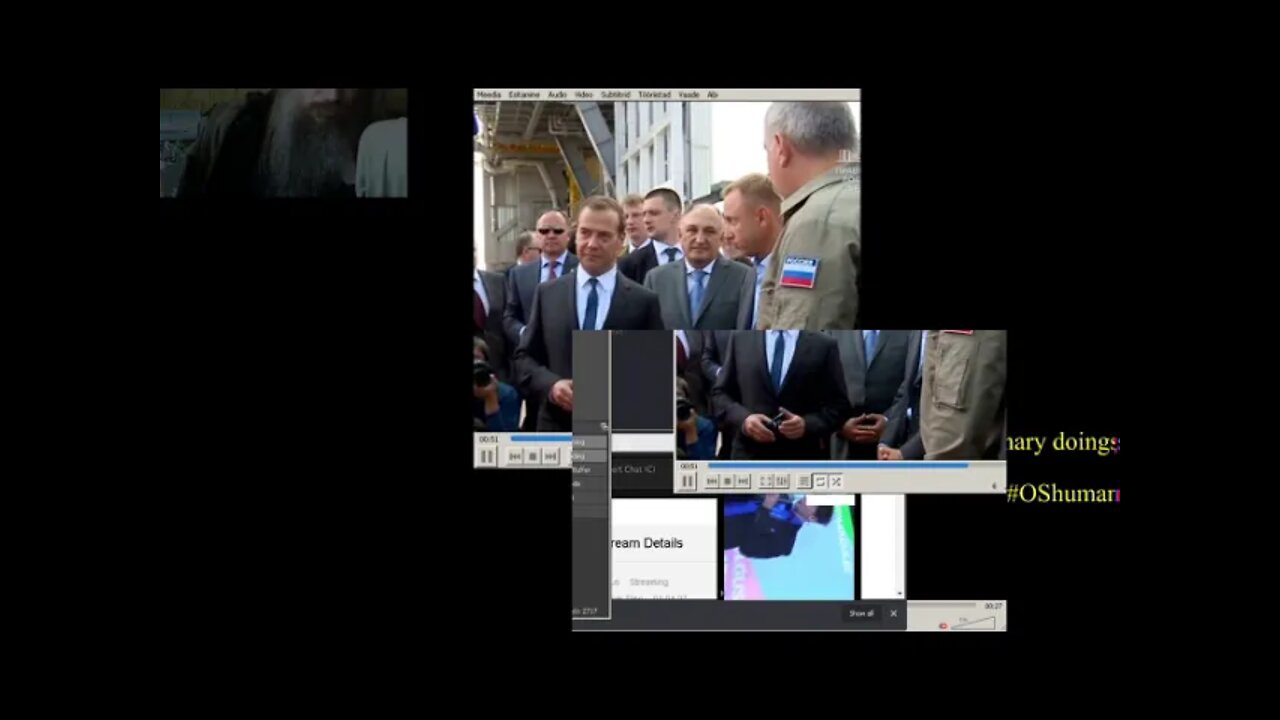Click the webcam thumbnail preview

(284, 143)
